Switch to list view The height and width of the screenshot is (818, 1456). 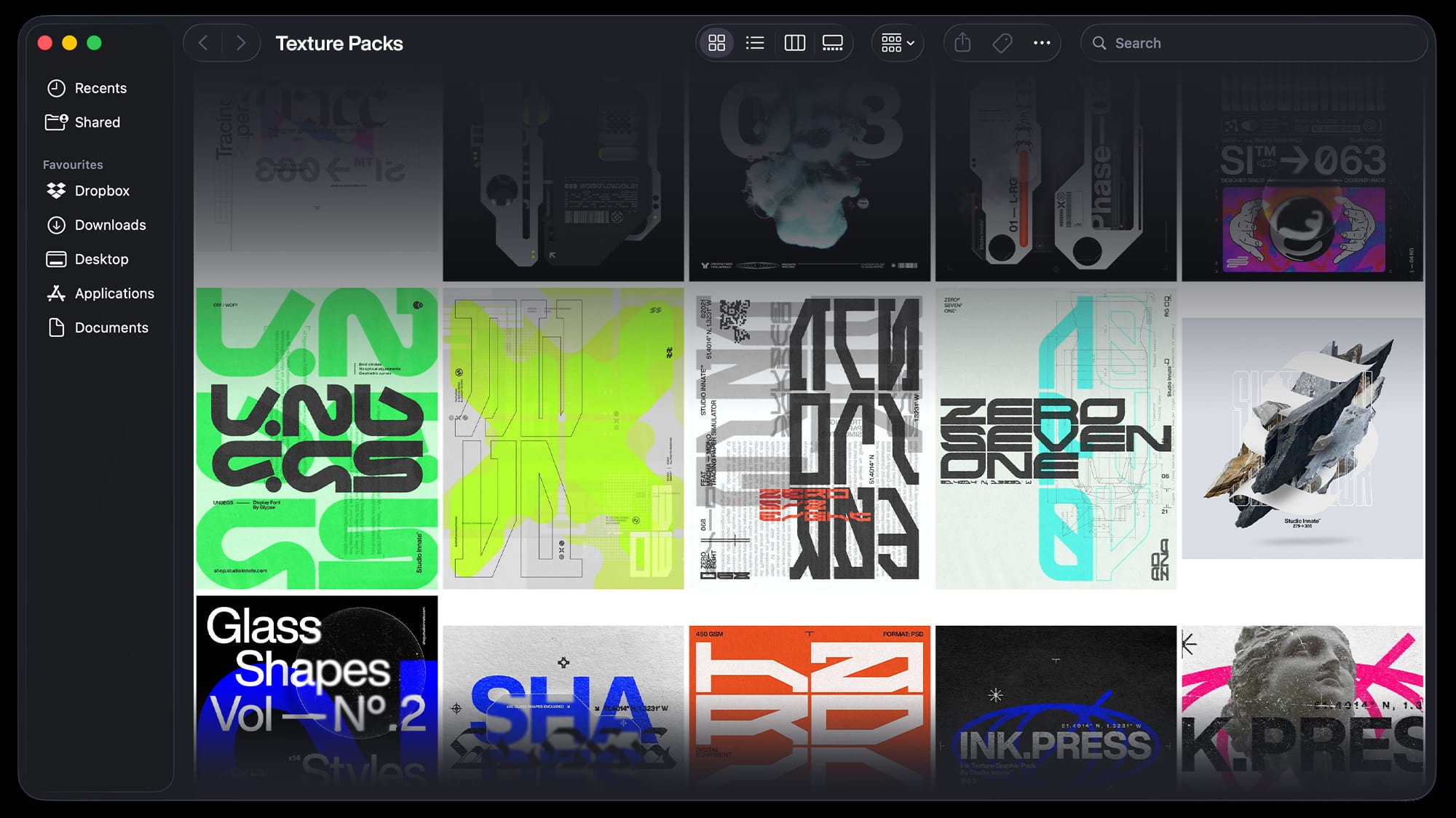pos(755,42)
